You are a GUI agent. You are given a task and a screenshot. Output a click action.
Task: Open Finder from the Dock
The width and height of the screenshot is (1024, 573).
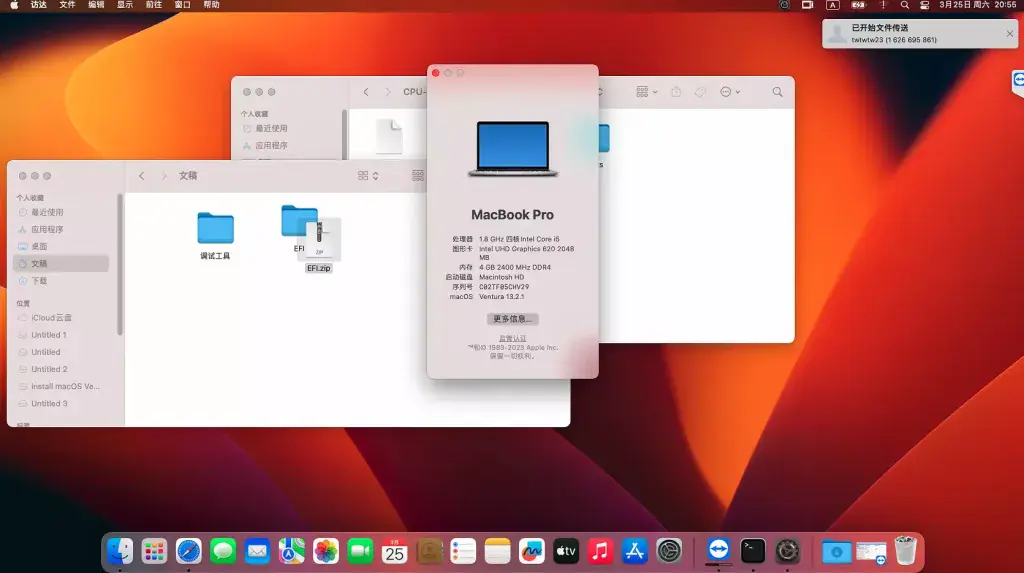pos(120,551)
